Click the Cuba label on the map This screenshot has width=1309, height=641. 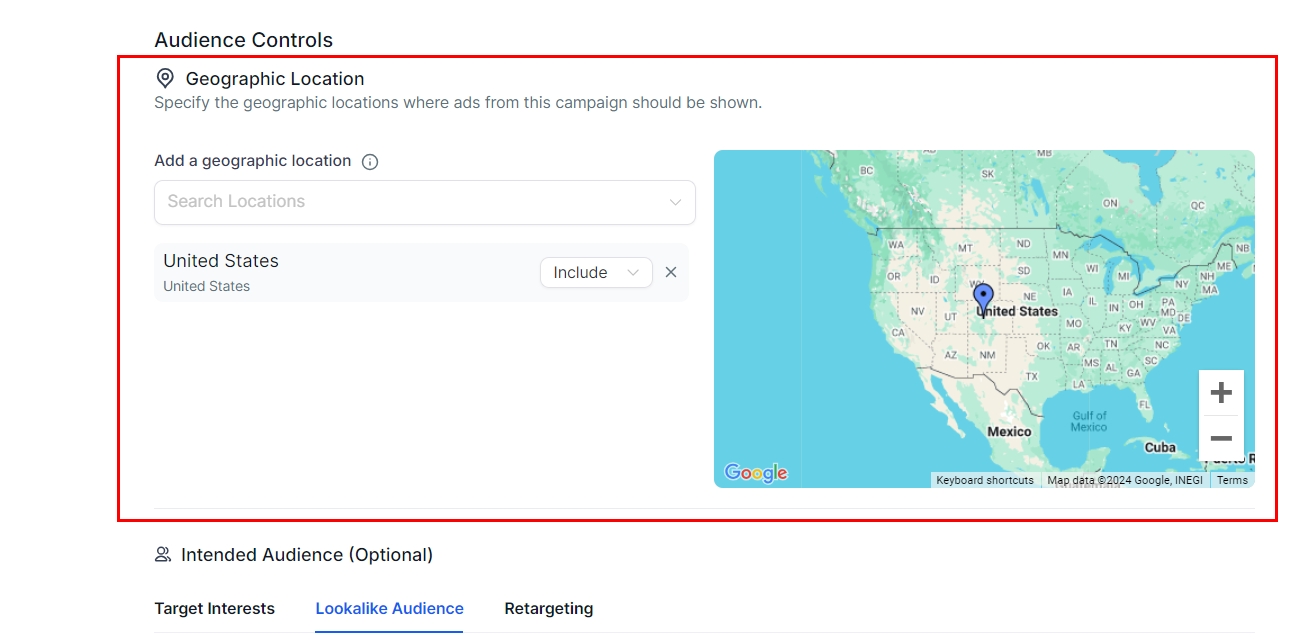click(x=1160, y=447)
